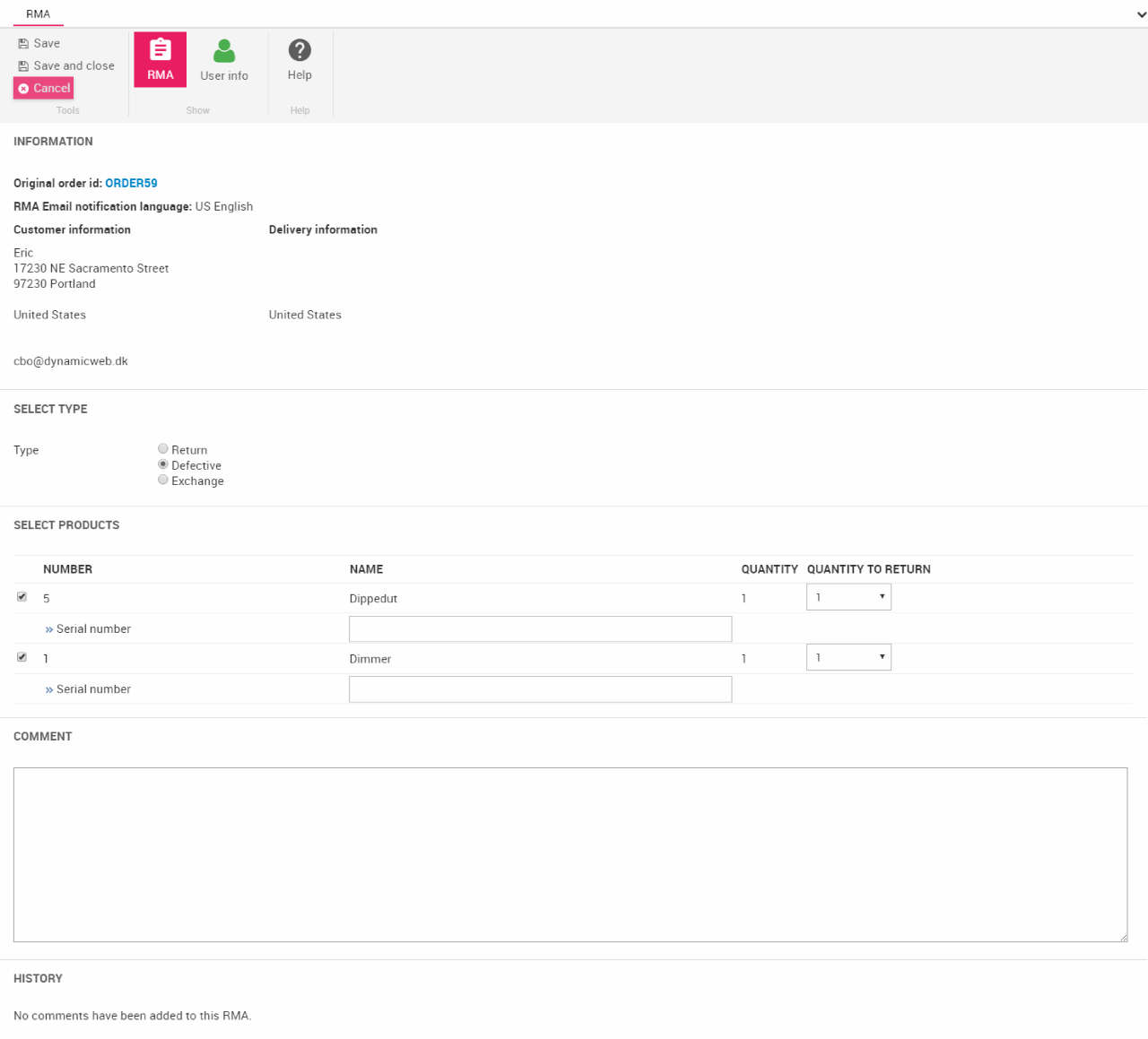Open quantity to return dropdown for Dippedut
This screenshot has height=1039, width=1148.
848,597
